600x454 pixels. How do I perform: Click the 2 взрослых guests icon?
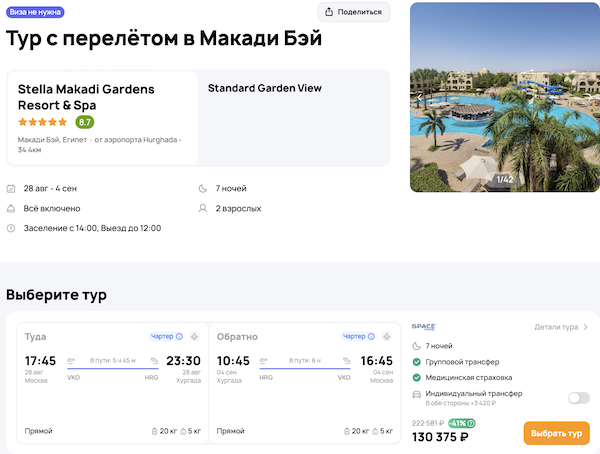click(x=204, y=208)
